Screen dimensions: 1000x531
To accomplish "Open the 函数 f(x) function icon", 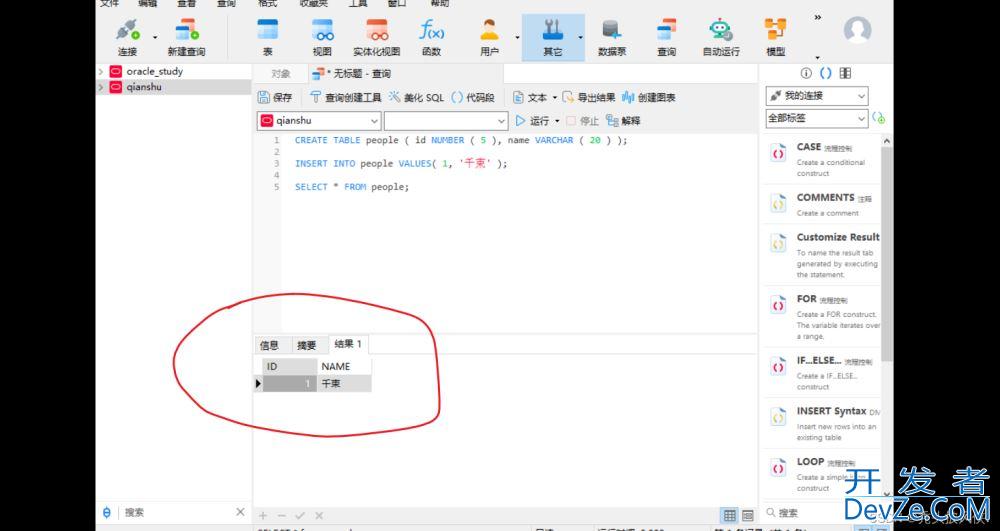I will [432, 38].
